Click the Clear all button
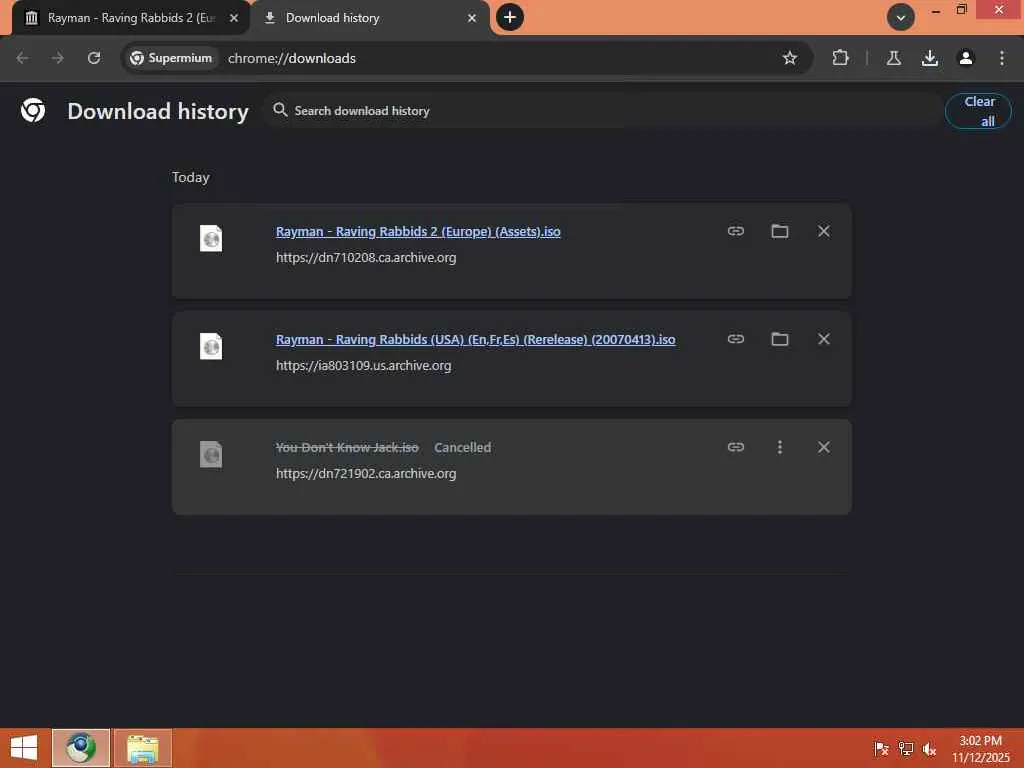Screen dimensions: 1024x768 click(978, 111)
